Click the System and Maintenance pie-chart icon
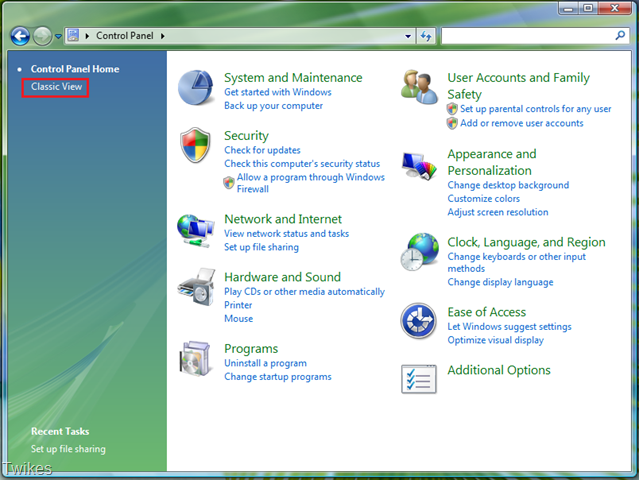The height and width of the screenshot is (480, 639). pos(196,87)
